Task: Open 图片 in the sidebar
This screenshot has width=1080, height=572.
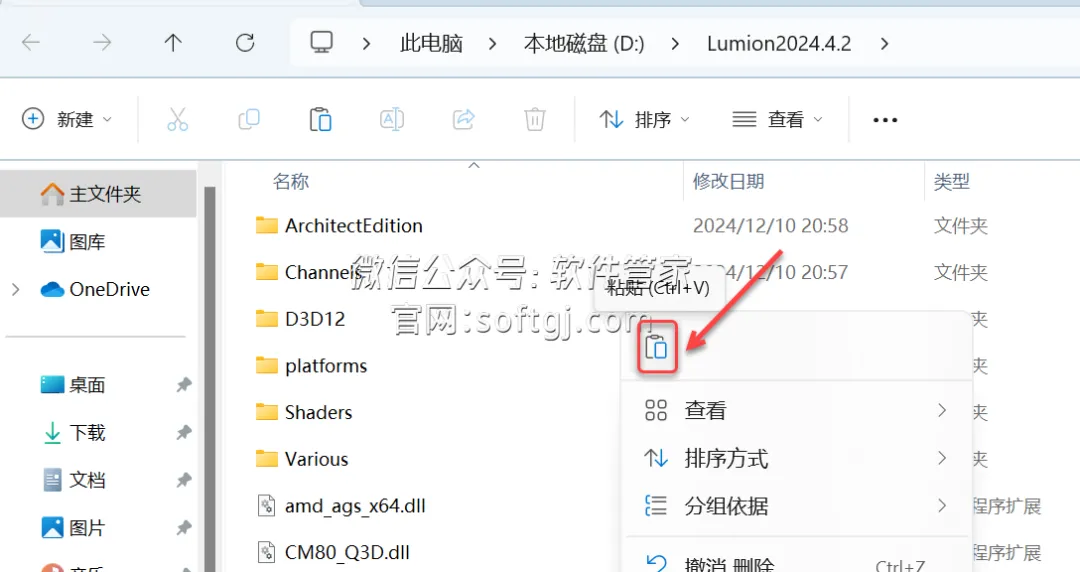Action: pyautogui.click(x=73, y=528)
